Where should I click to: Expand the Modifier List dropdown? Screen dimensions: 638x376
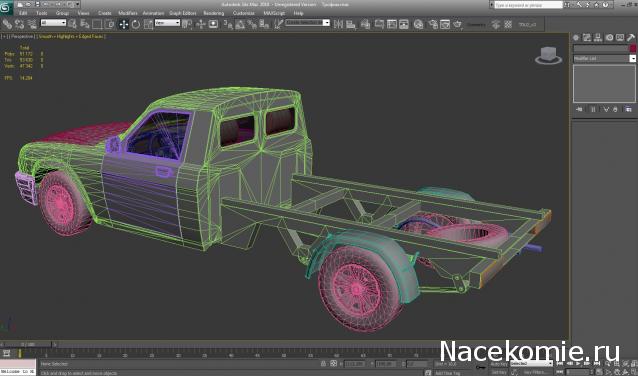604,59
